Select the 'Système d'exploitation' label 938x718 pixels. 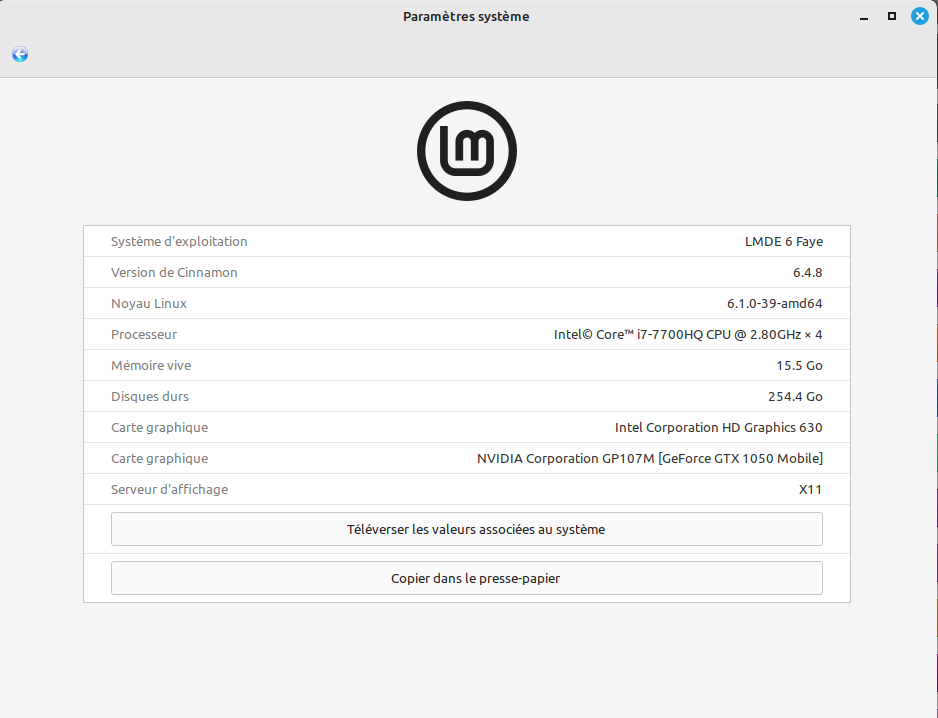pyautogui.click(x=179, y=241)
